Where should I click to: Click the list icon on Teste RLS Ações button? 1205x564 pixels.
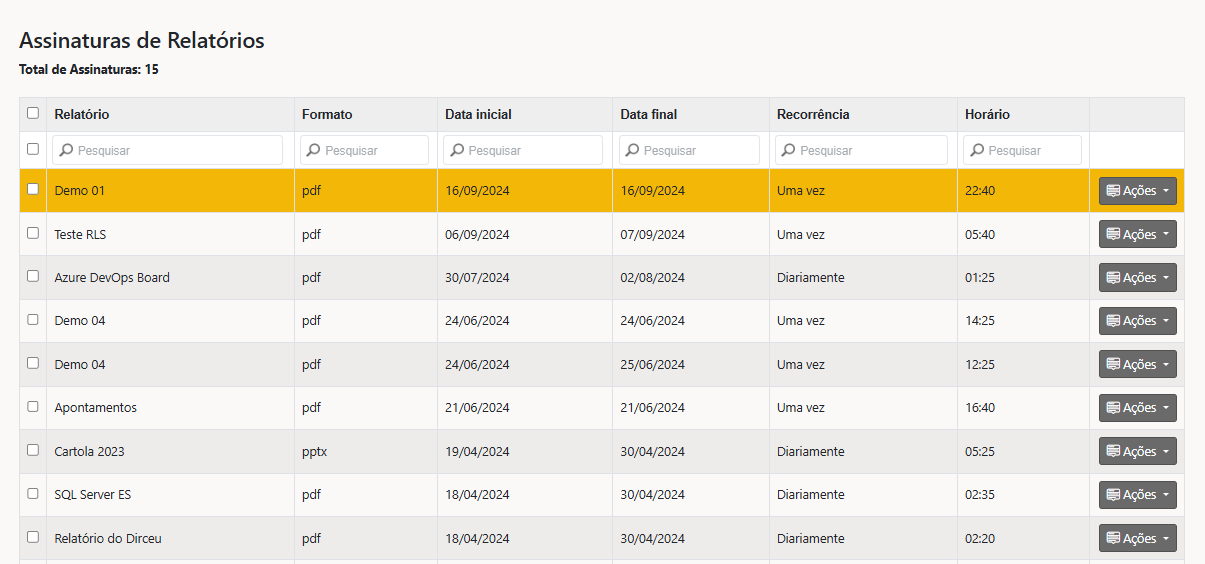point(1113,234)
